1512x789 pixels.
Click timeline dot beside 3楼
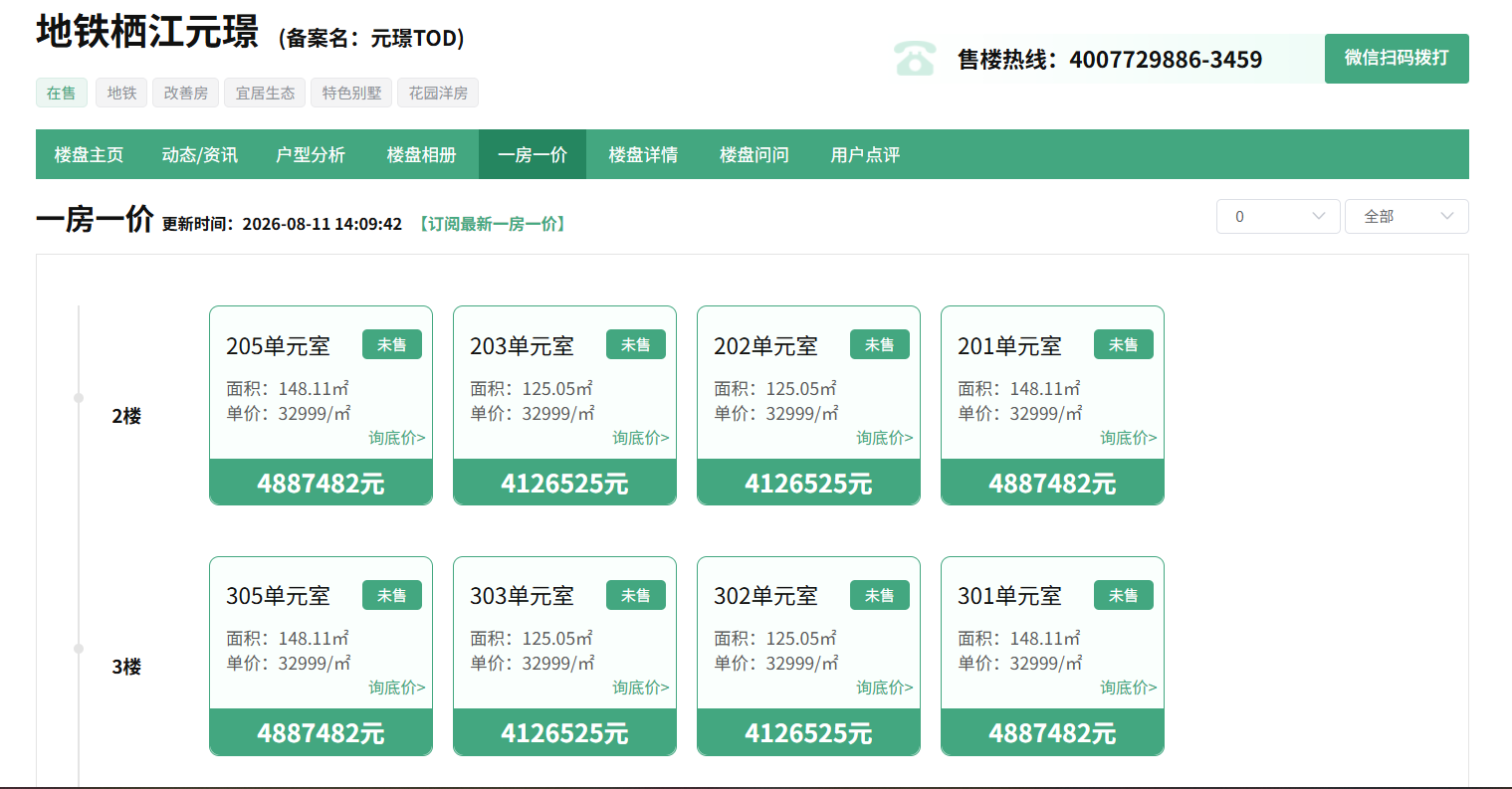(79, 649)
